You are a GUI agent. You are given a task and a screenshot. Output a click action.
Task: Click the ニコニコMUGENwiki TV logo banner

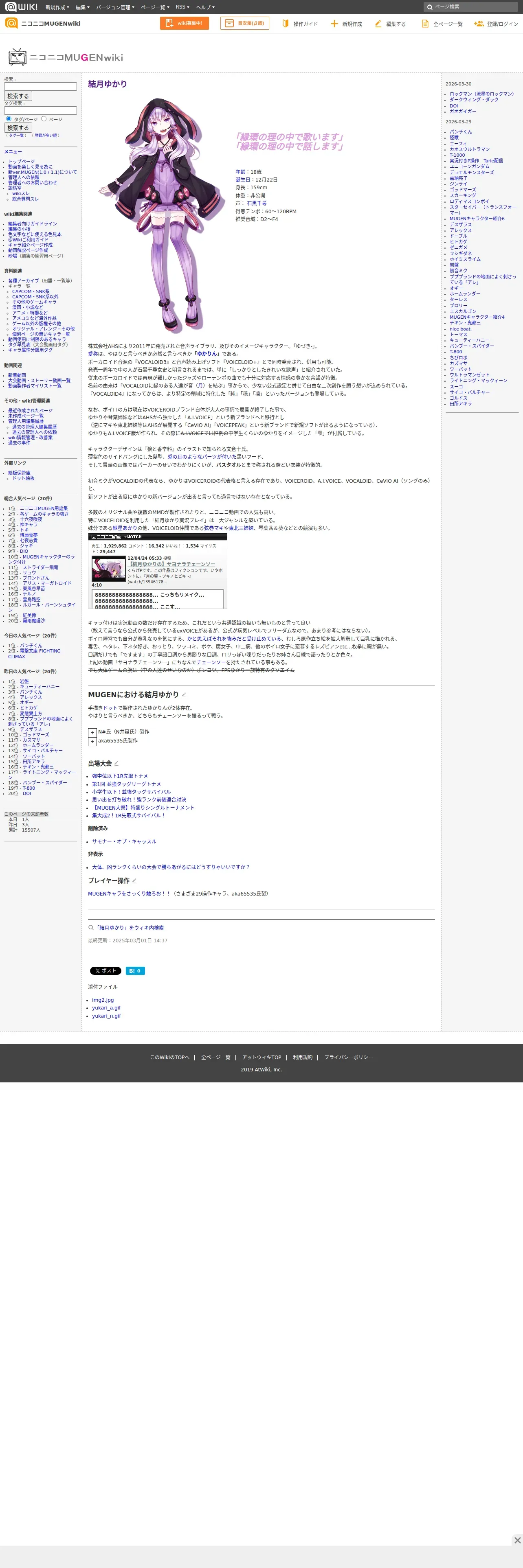66,57
